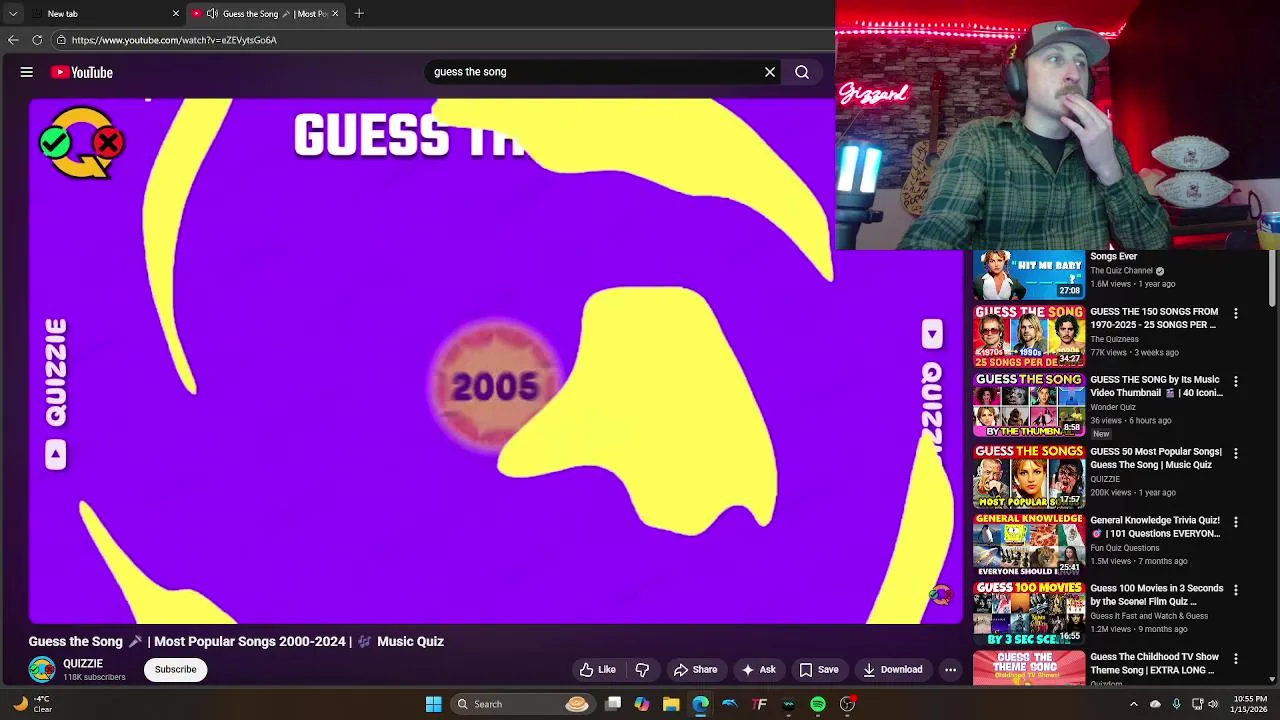This screenshot has width=1280, height=720.
Task: Open the Windows Start menu
Action: tap(433, 704)
